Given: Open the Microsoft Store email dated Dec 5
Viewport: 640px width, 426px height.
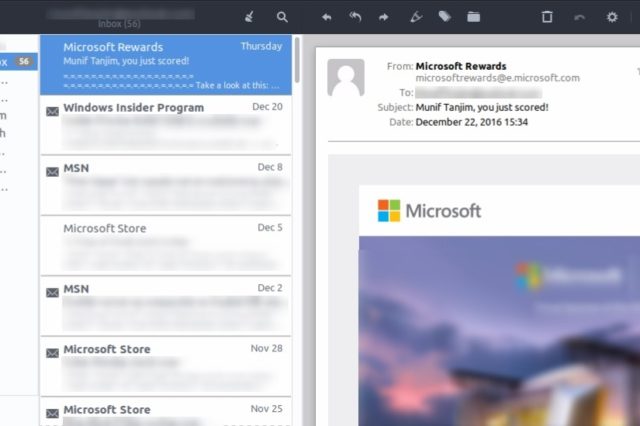Looking at the screenshot, I should 166,246.
